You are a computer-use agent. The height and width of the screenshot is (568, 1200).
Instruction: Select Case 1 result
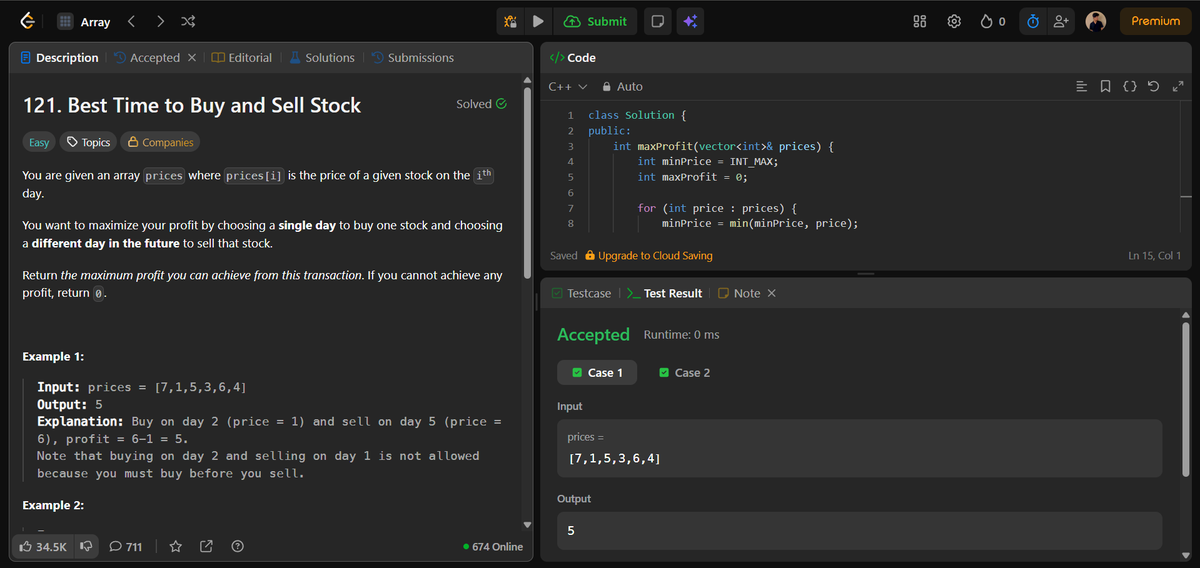(x=597, y=373)
